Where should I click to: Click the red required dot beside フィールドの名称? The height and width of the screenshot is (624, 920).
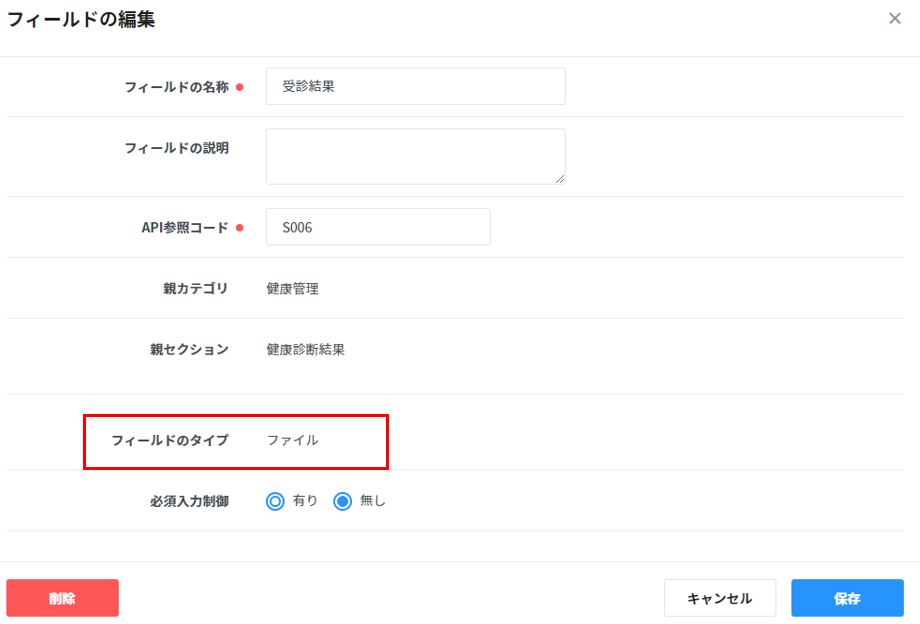(239, 88)
